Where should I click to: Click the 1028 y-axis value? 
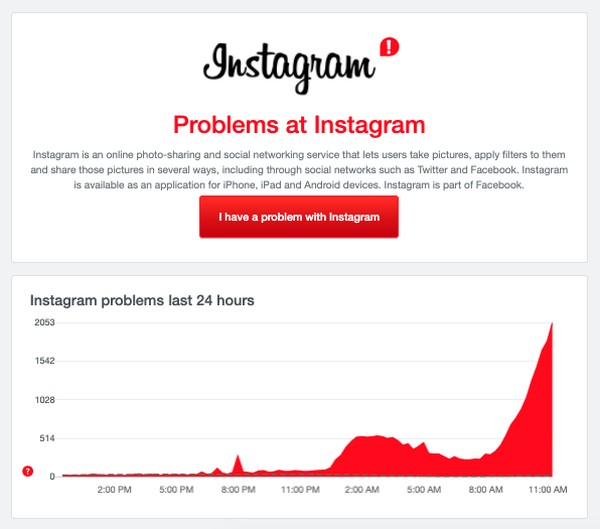coord(45,400)
